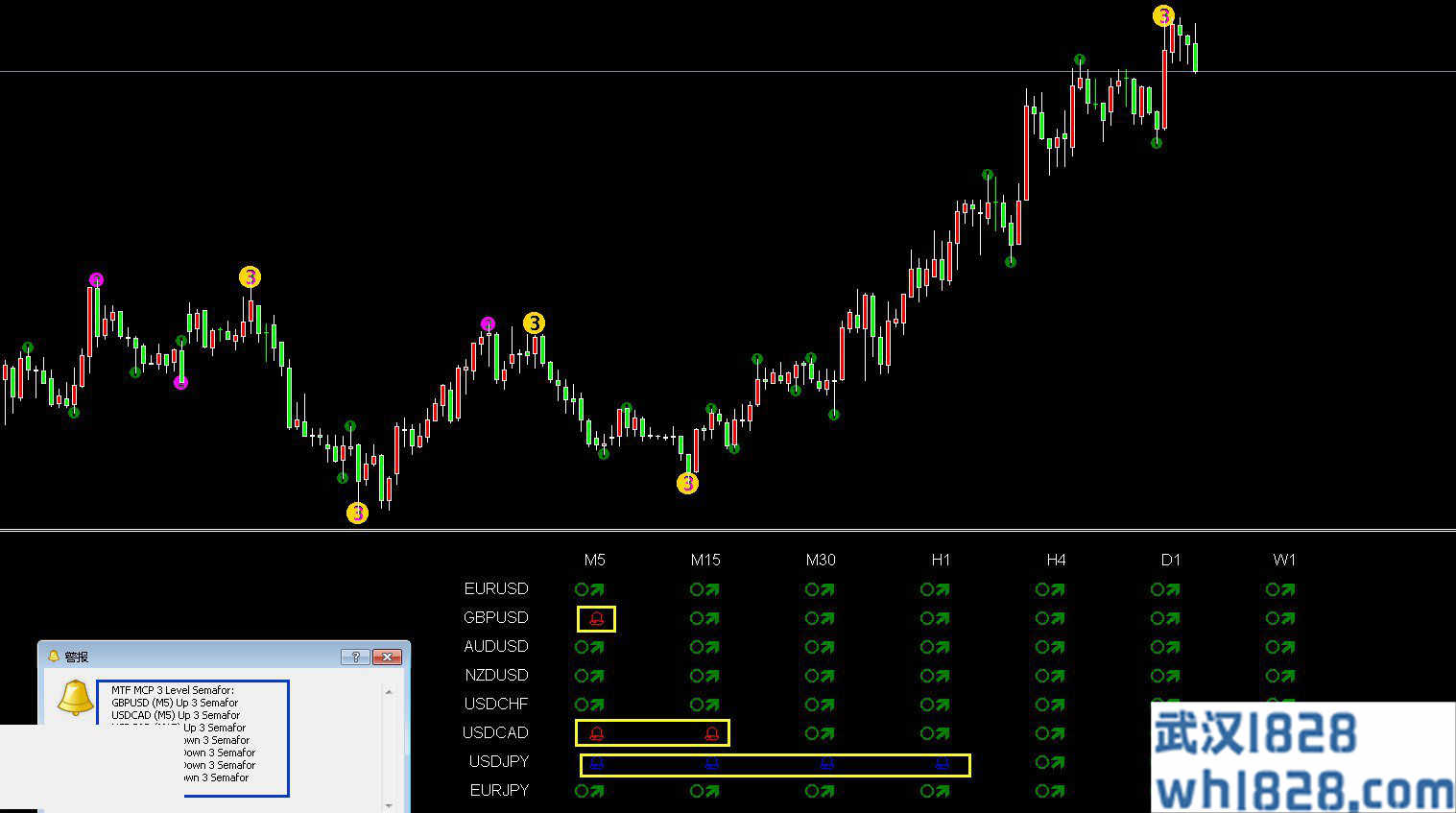This screenshot has height=813, width=1456.
Task: Select the H1 column header
Action: point(941,560)
